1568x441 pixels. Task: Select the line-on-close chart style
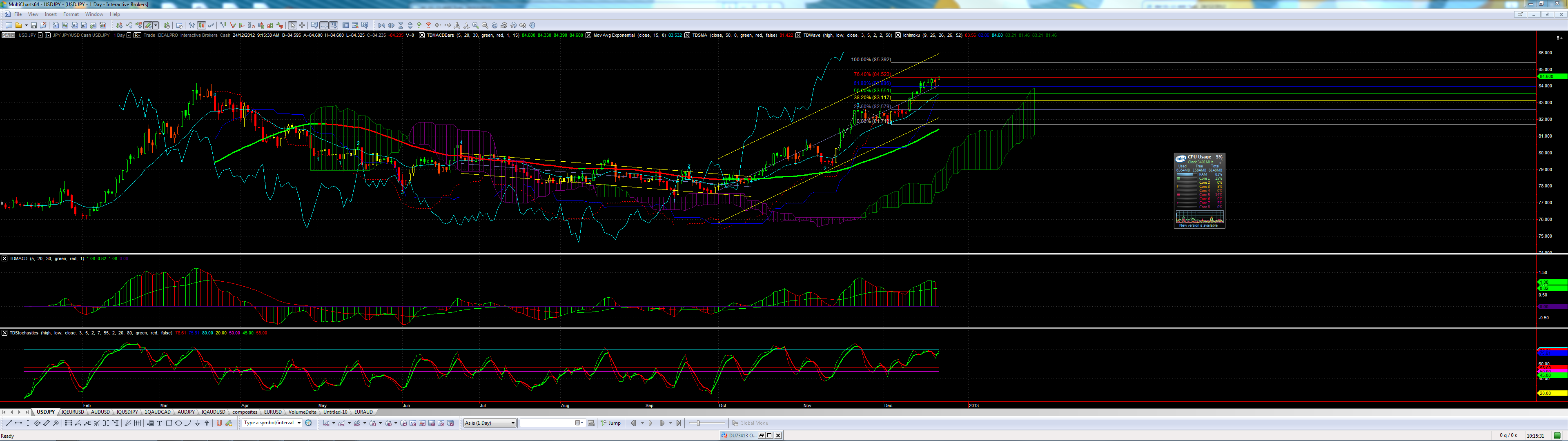(x=211, y=26)
